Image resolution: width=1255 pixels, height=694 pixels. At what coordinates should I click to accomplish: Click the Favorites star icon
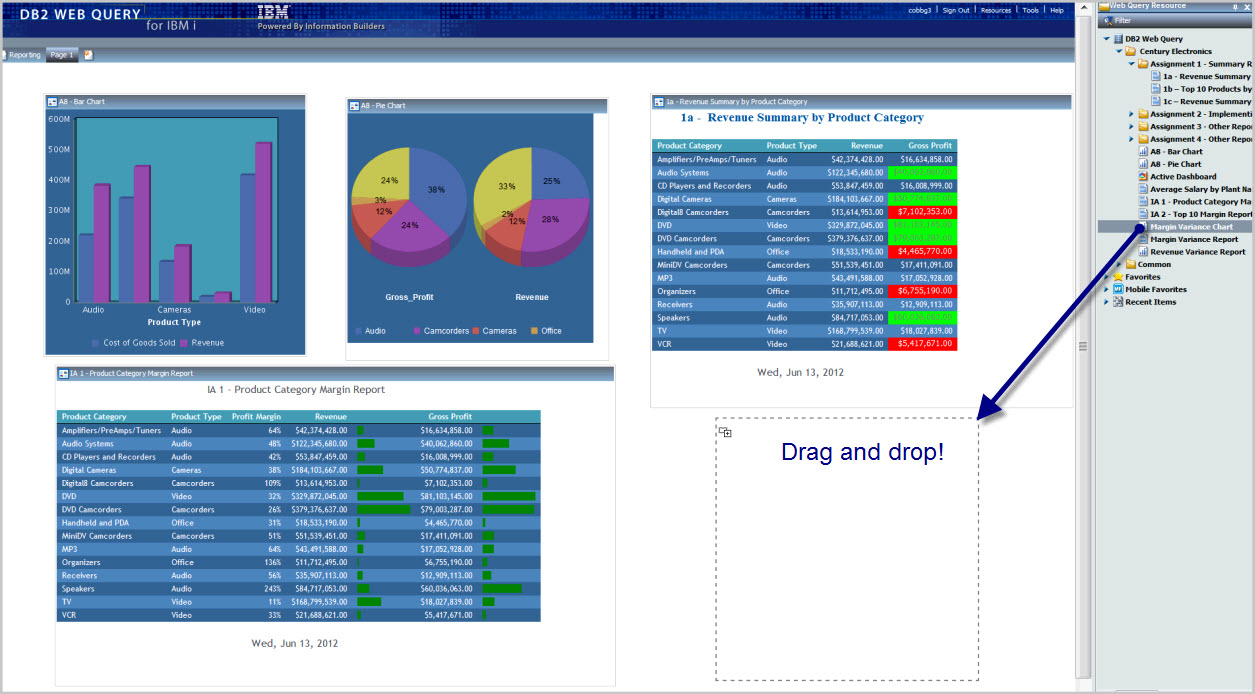coord(1118,277)
